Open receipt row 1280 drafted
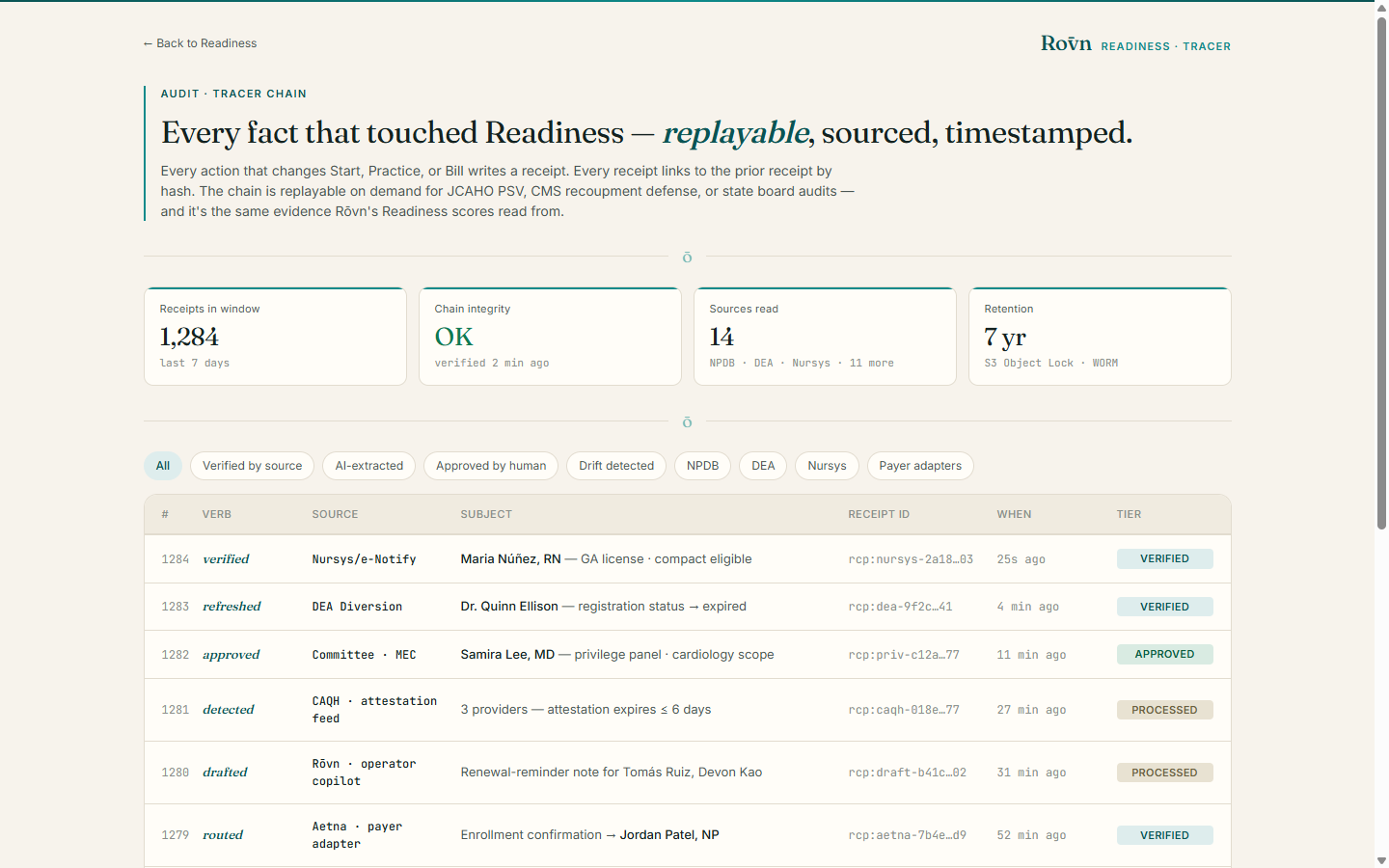Screen dimensions: 1389x868 [688, 773]
